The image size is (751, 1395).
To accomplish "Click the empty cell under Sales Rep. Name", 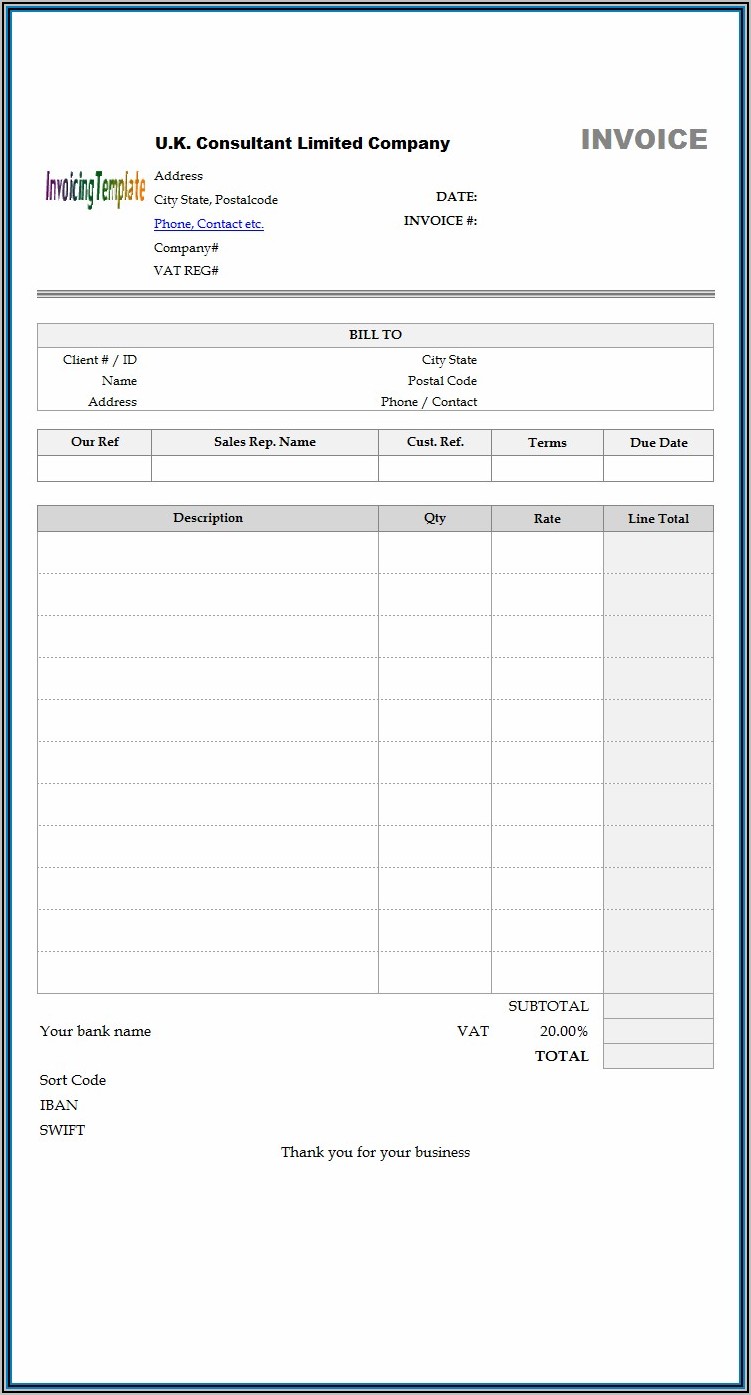I will [264, 469].
